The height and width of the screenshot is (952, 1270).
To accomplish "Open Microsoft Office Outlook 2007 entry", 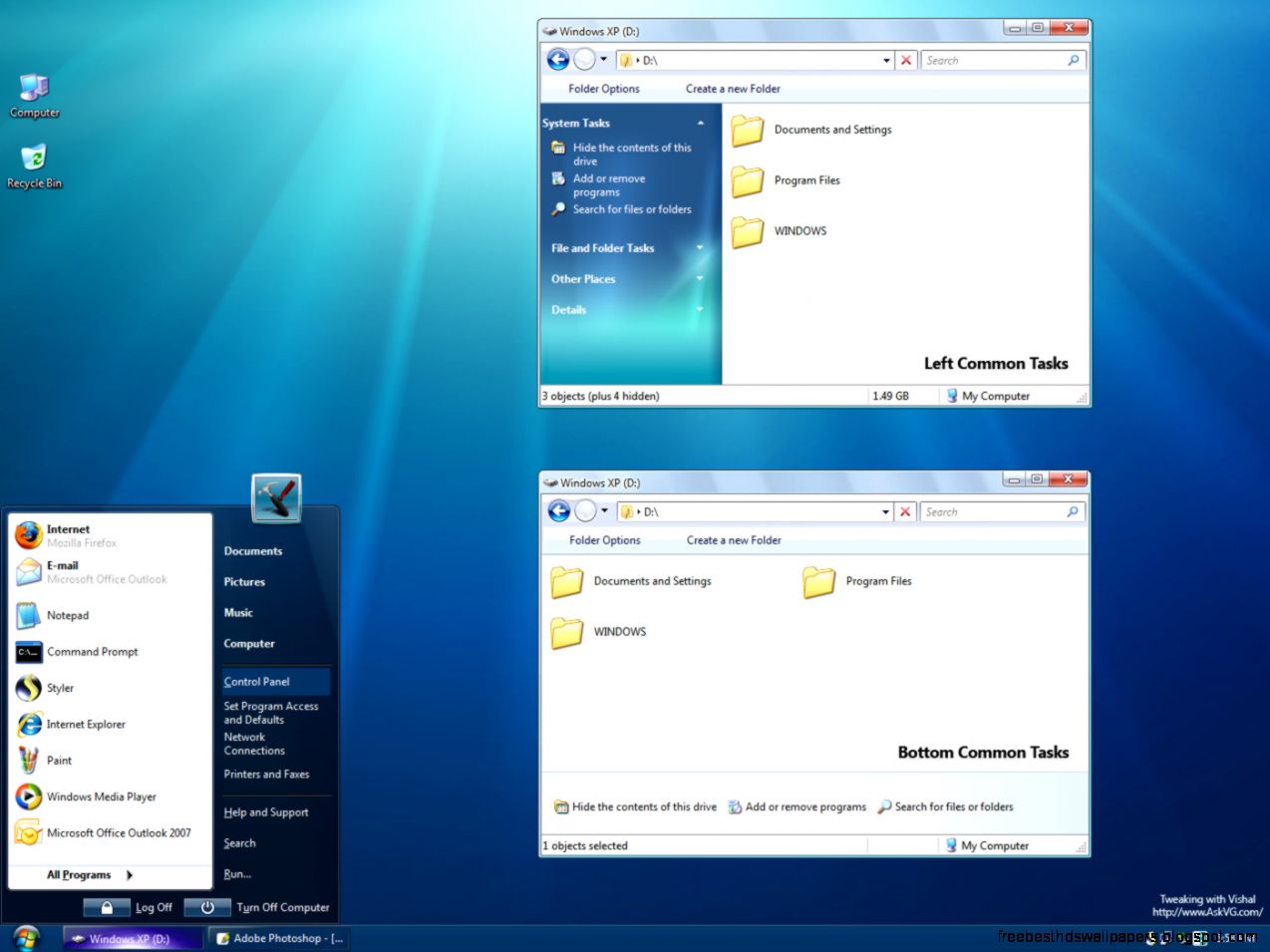I will pos(110,832).
